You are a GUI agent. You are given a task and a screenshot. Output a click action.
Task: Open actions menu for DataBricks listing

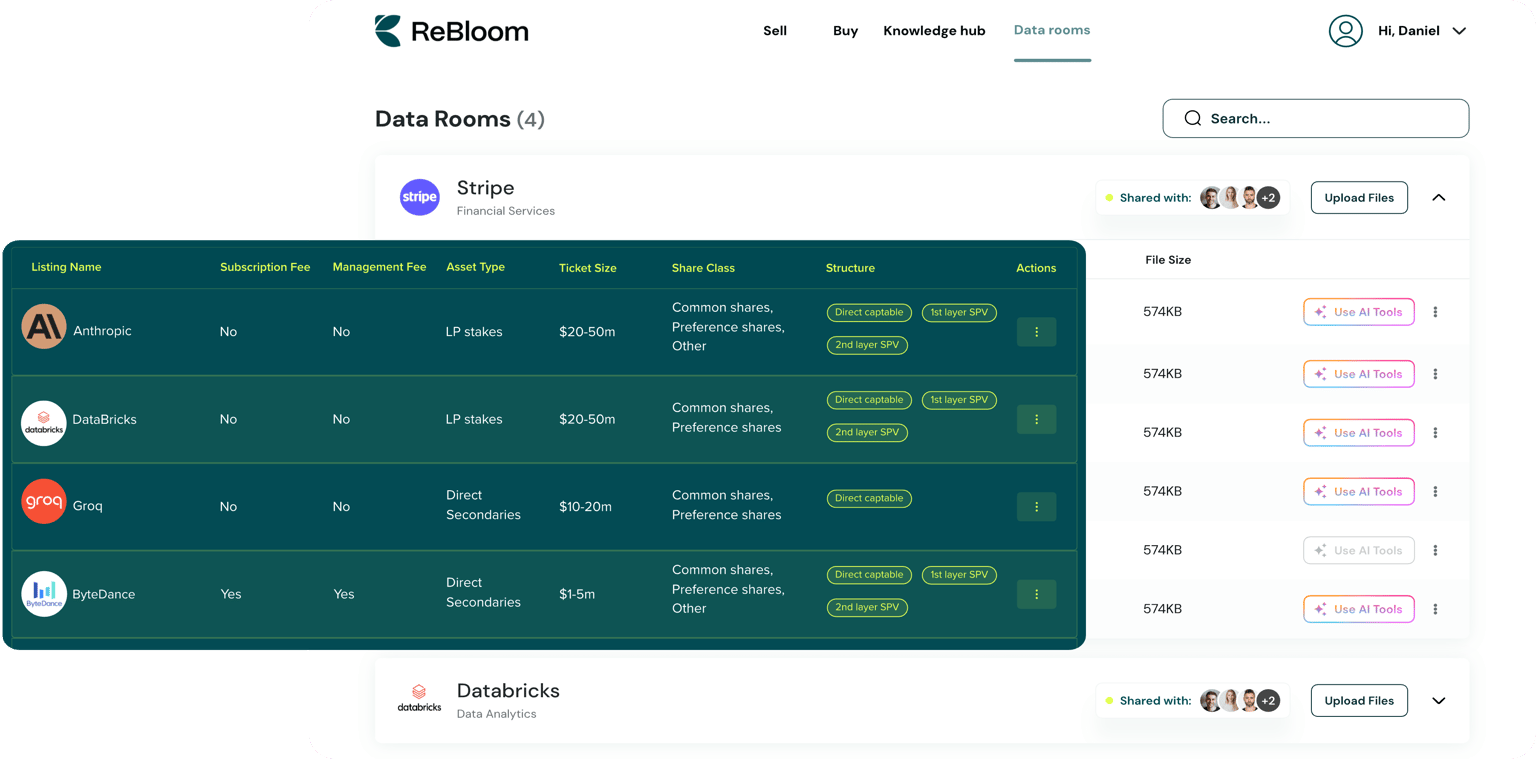1036,419
